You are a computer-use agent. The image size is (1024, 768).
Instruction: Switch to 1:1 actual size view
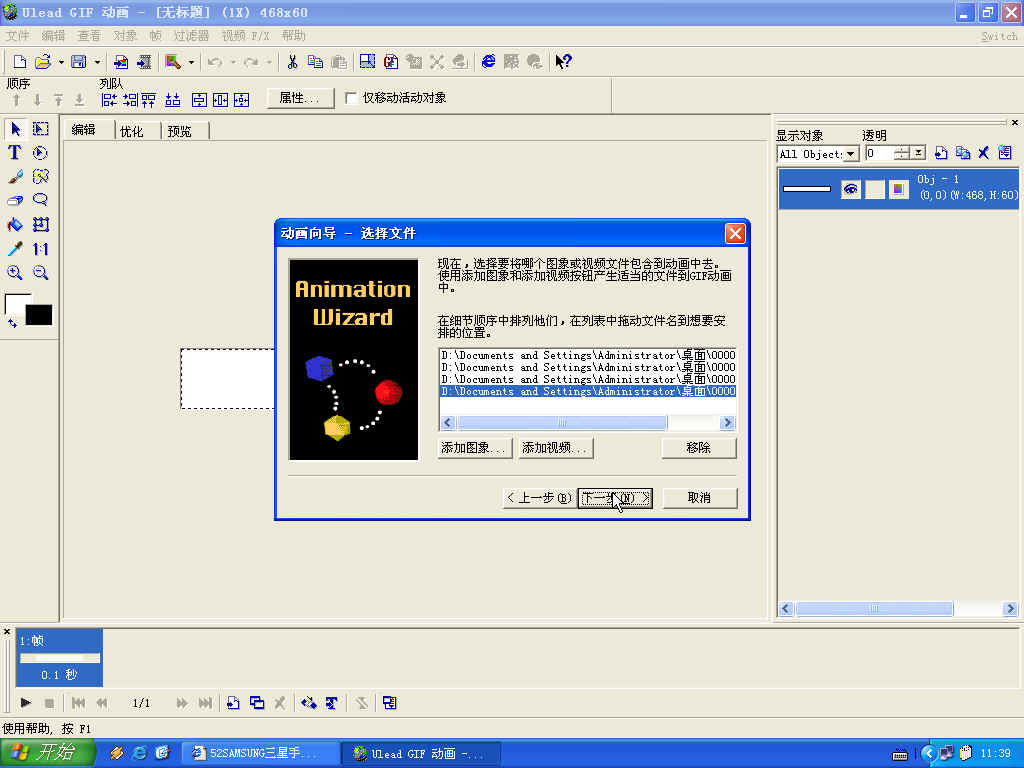click(x=41, y=246)
